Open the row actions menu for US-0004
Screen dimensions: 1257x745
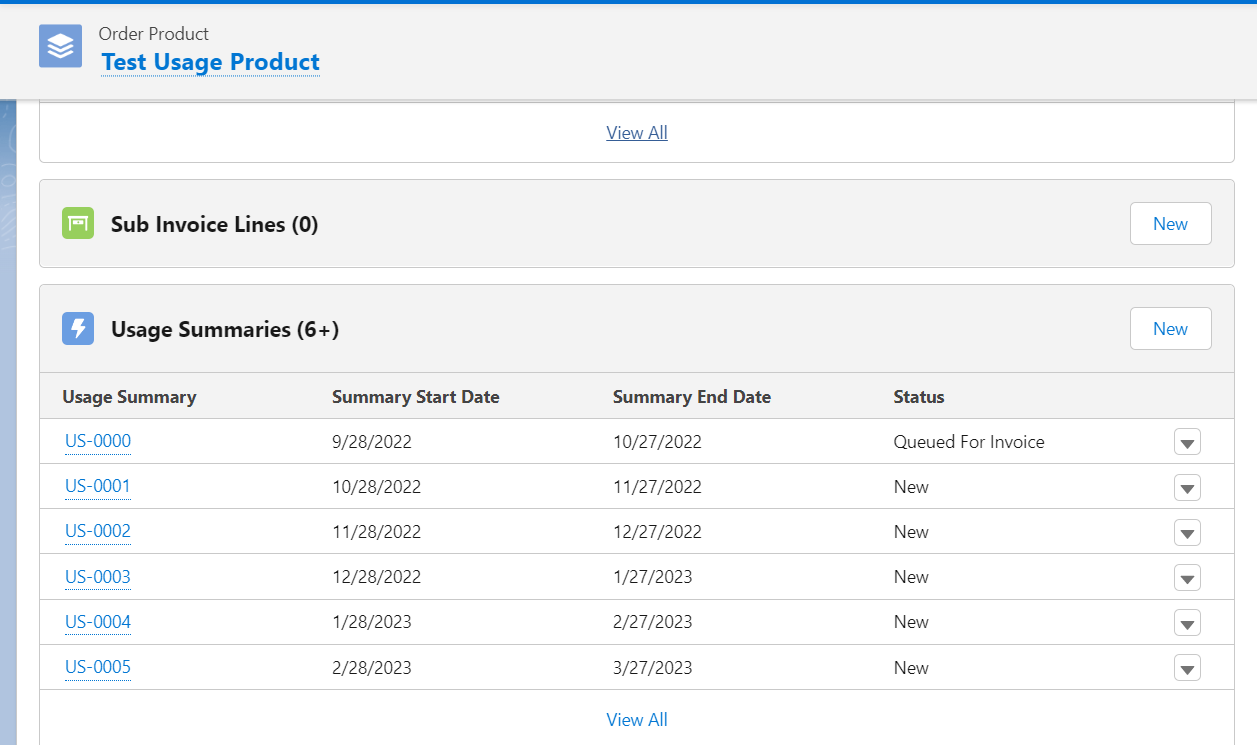click(1187, 622)
